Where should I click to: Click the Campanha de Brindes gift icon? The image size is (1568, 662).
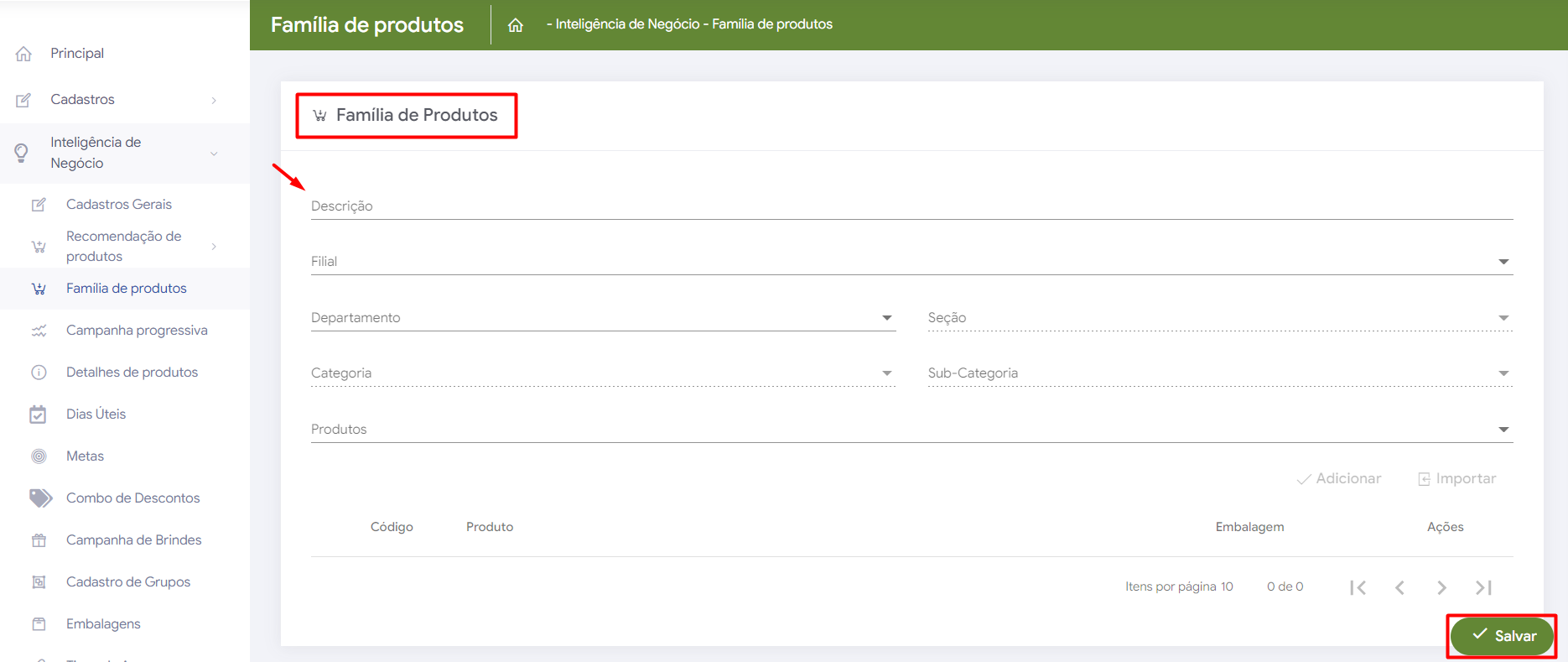coord(39,540)
